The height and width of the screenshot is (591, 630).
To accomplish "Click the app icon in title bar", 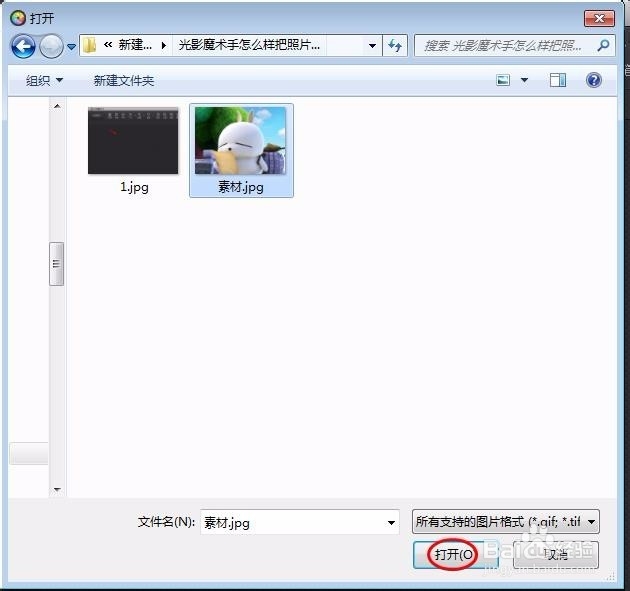I will 18,18.
